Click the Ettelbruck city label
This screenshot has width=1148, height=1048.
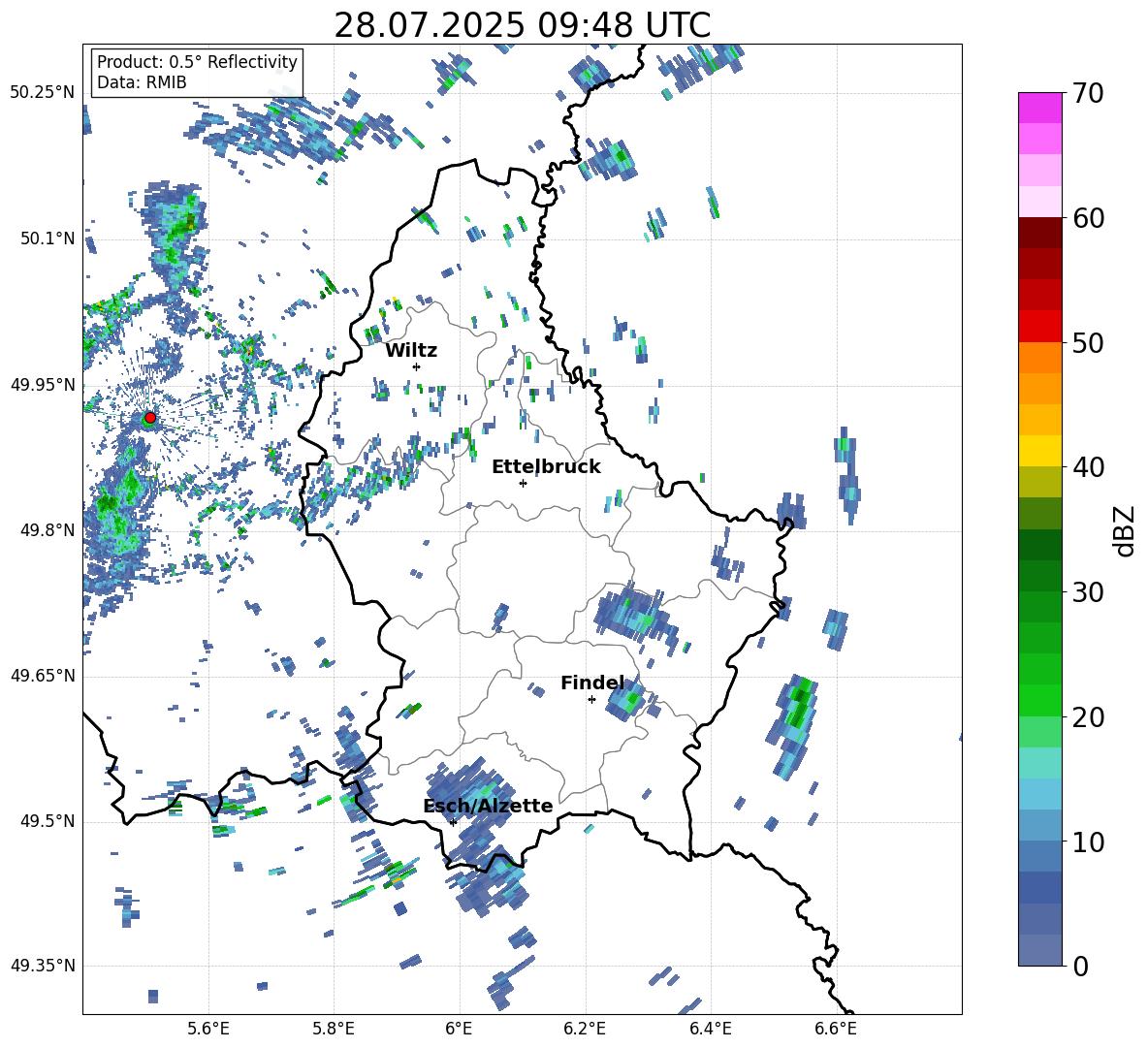coord(546,467)
